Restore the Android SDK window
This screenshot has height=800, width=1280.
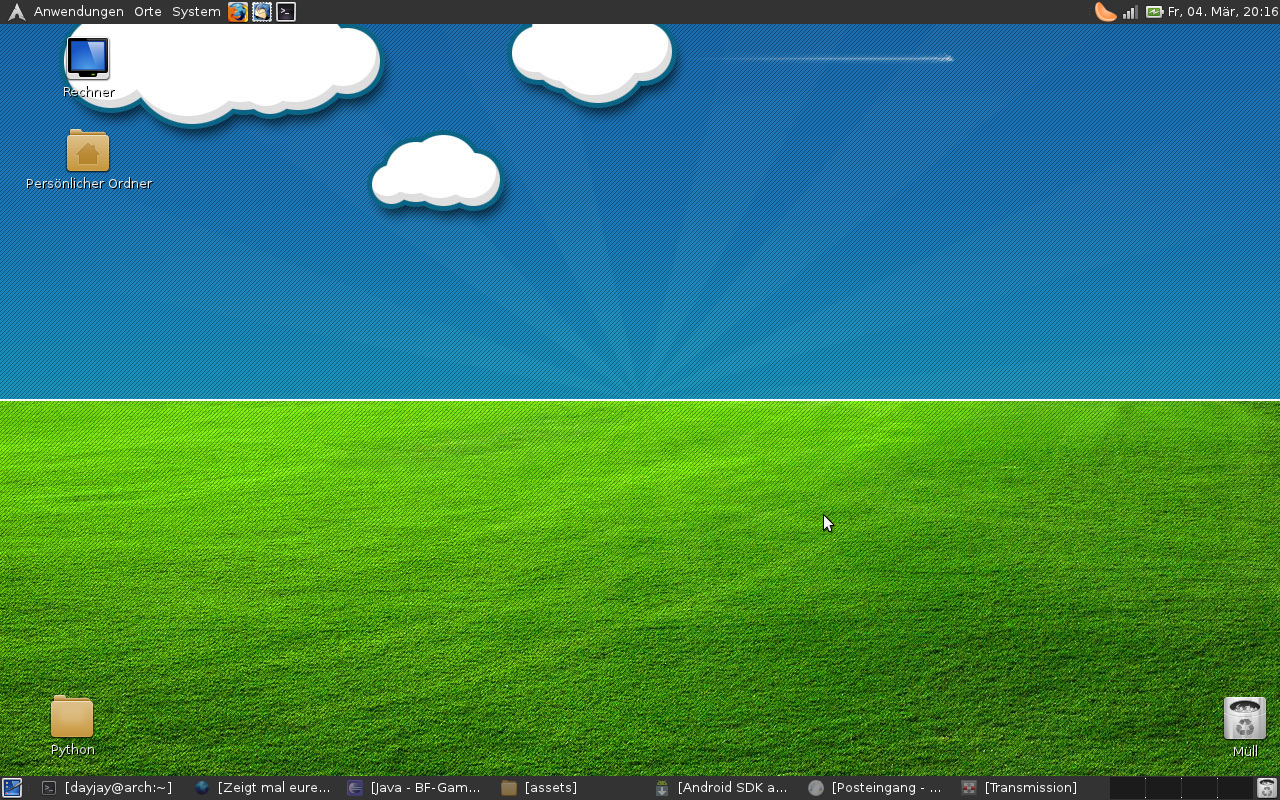pos(721,788)
